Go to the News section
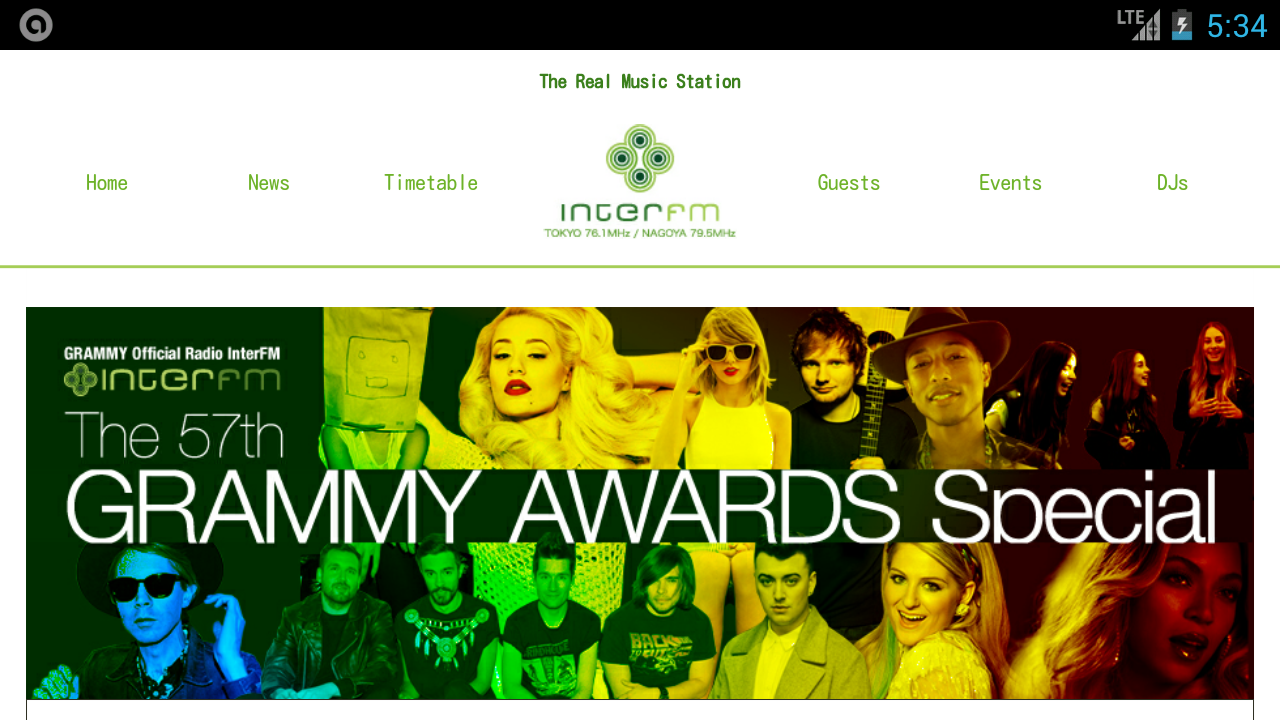This screenshot has width=1280, height=720. click(269, 183)
